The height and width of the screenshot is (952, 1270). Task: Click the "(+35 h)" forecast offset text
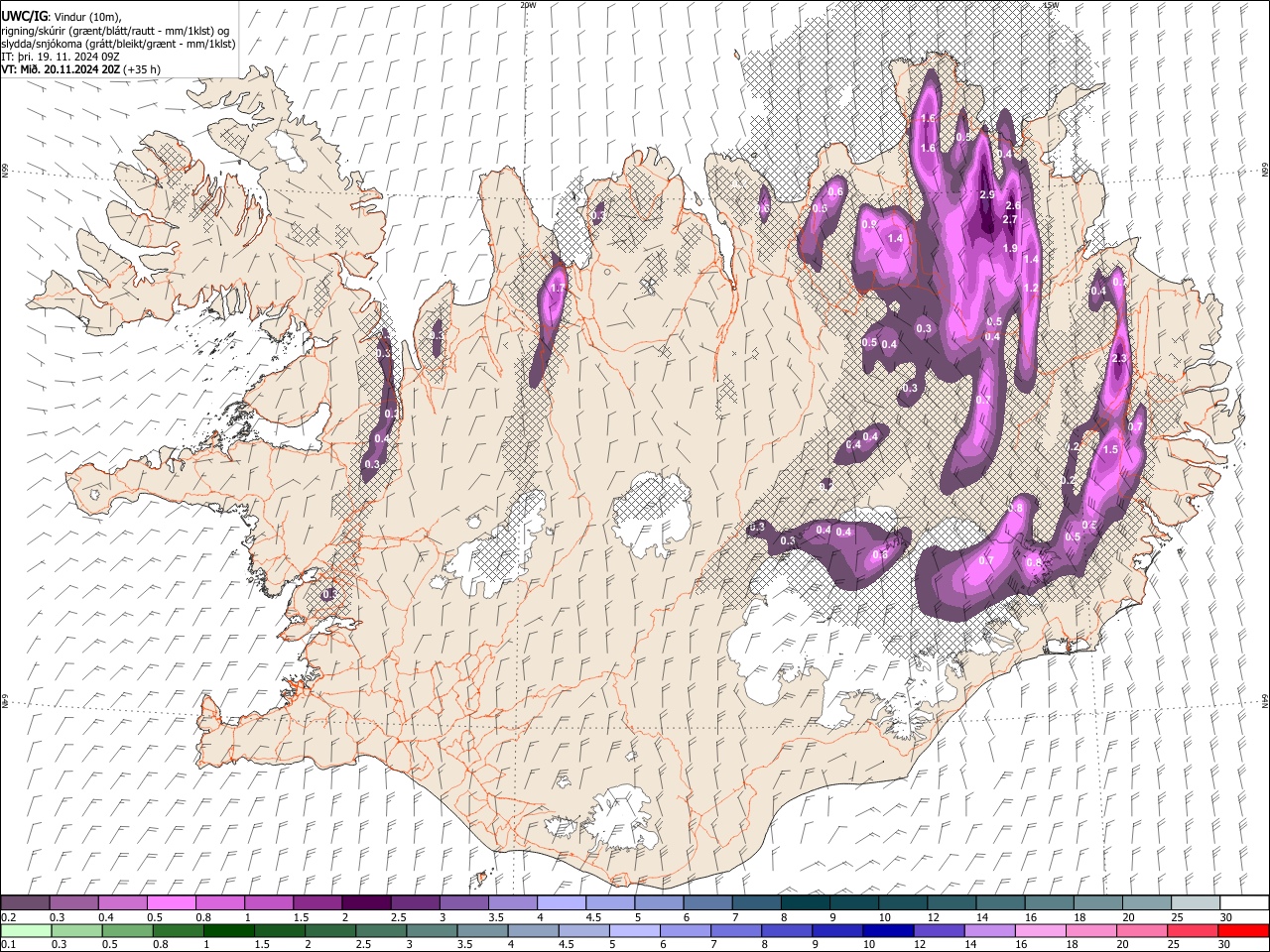click(x=143, y=69)
